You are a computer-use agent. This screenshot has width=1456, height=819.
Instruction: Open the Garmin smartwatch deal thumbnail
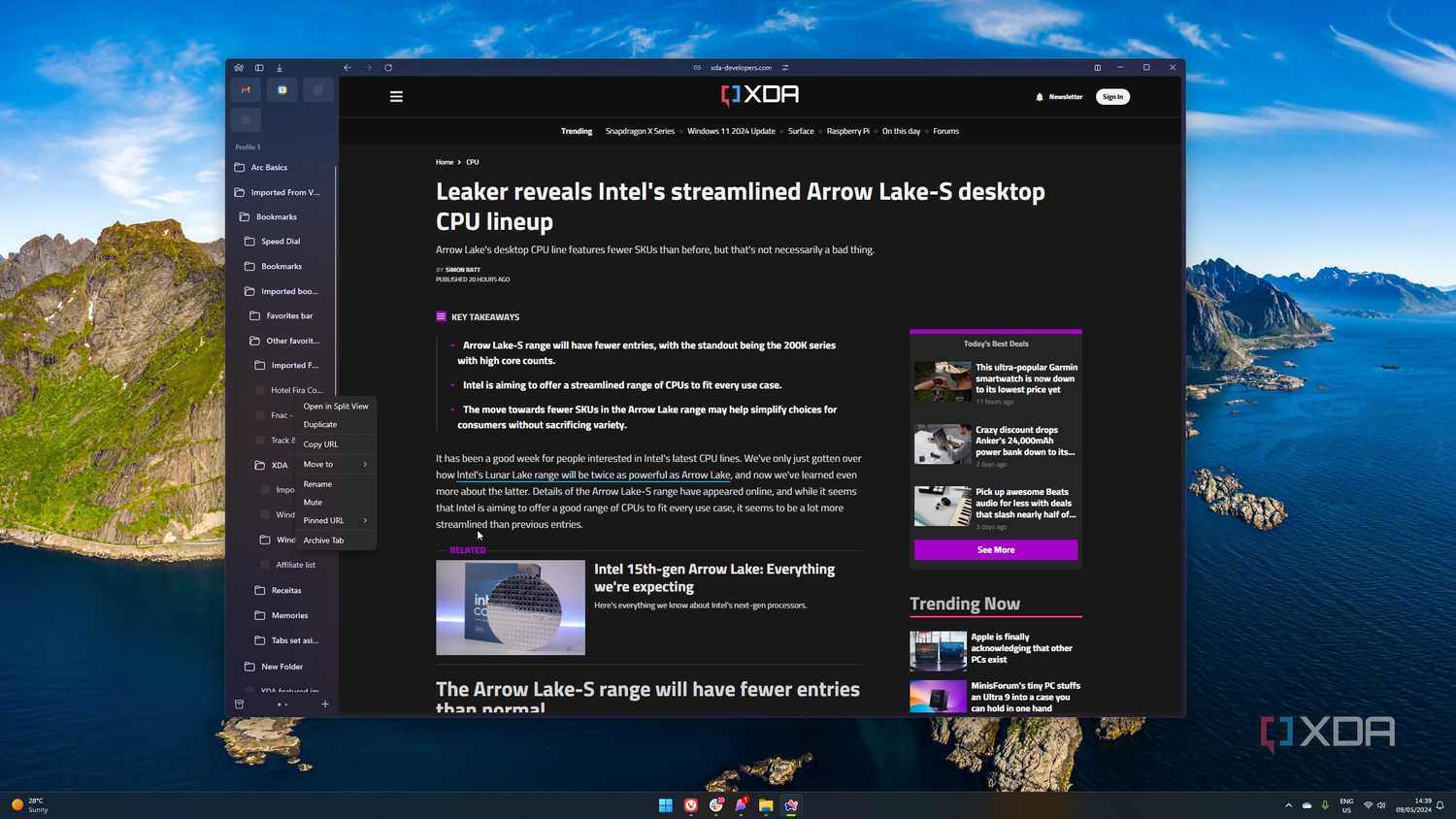943,382
